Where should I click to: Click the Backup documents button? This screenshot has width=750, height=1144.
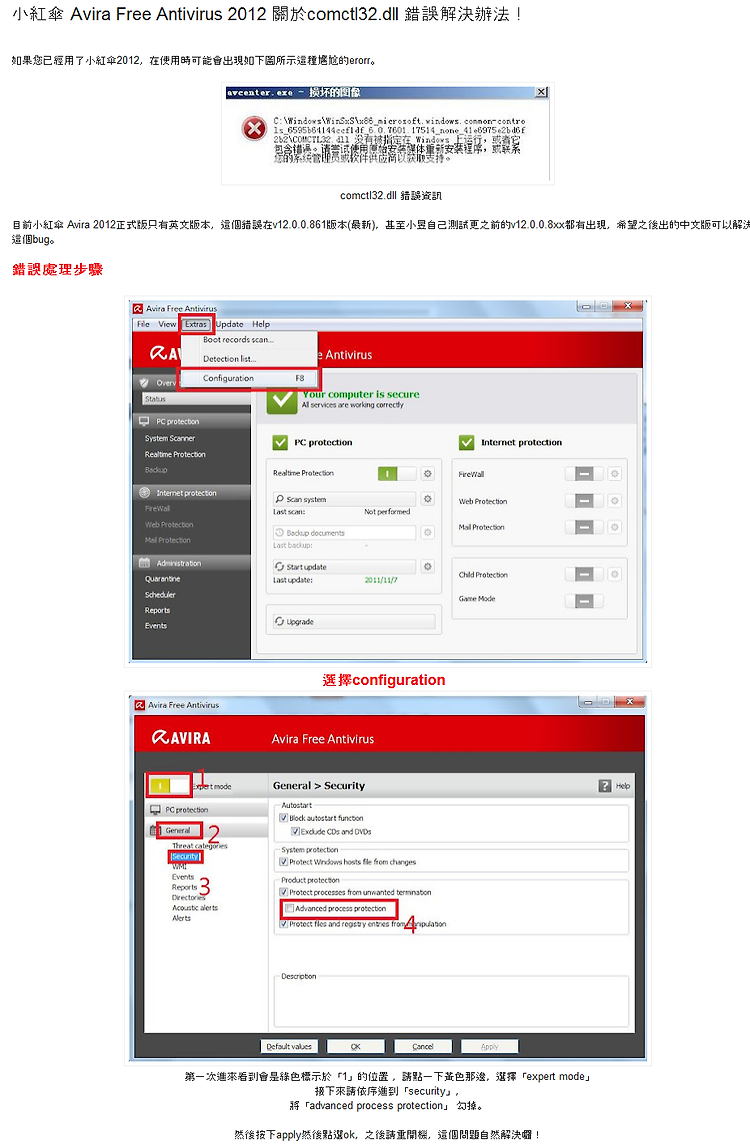point(344,533)
